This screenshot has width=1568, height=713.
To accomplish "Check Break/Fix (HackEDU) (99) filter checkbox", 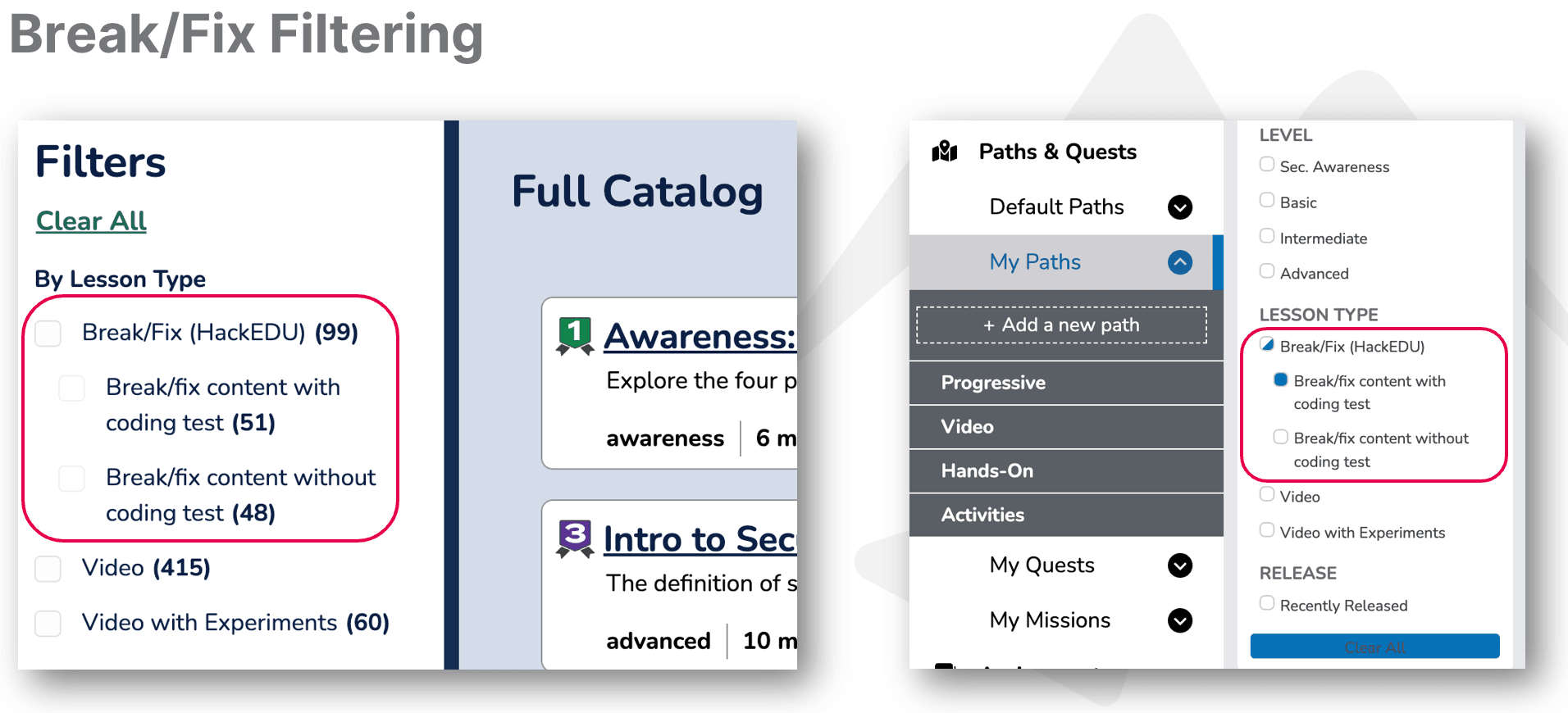I will (x=48, y=334).
